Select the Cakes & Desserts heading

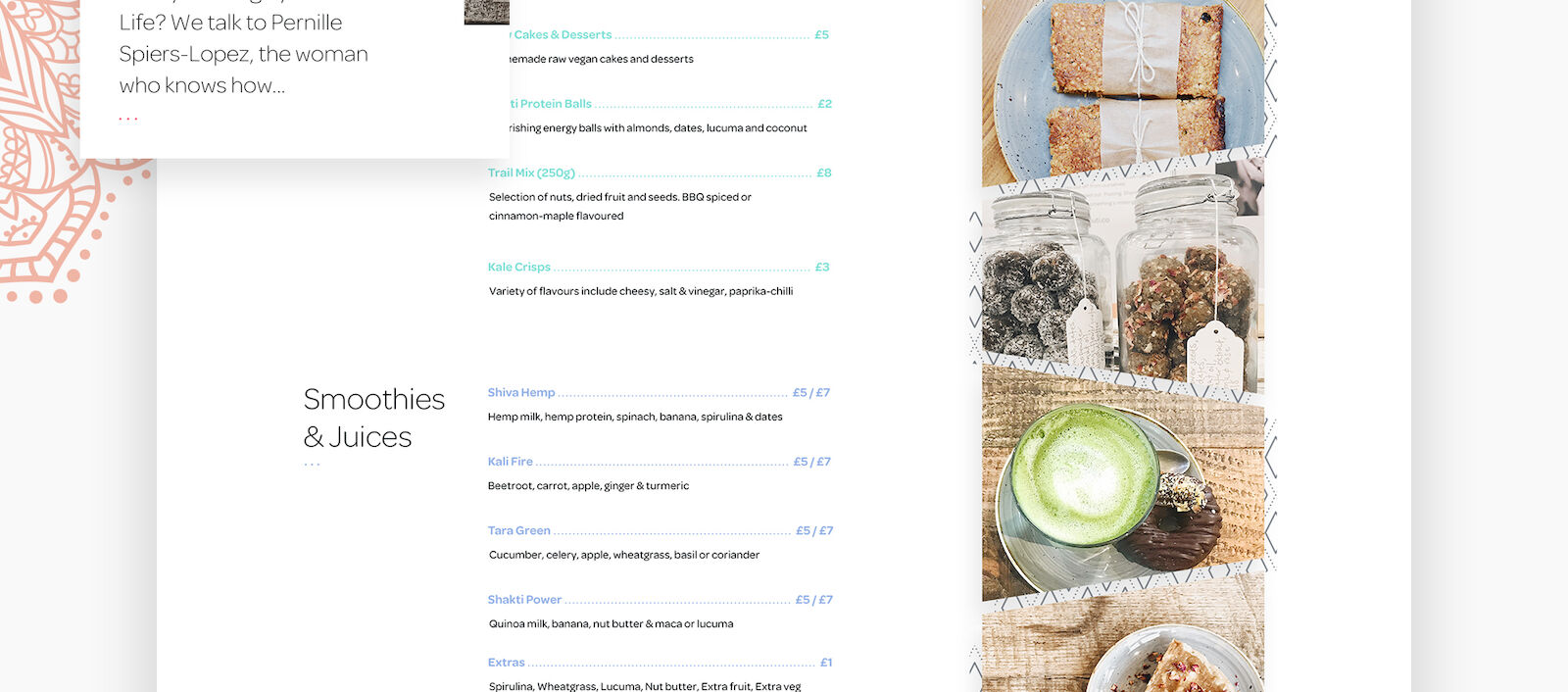[561, 34]
